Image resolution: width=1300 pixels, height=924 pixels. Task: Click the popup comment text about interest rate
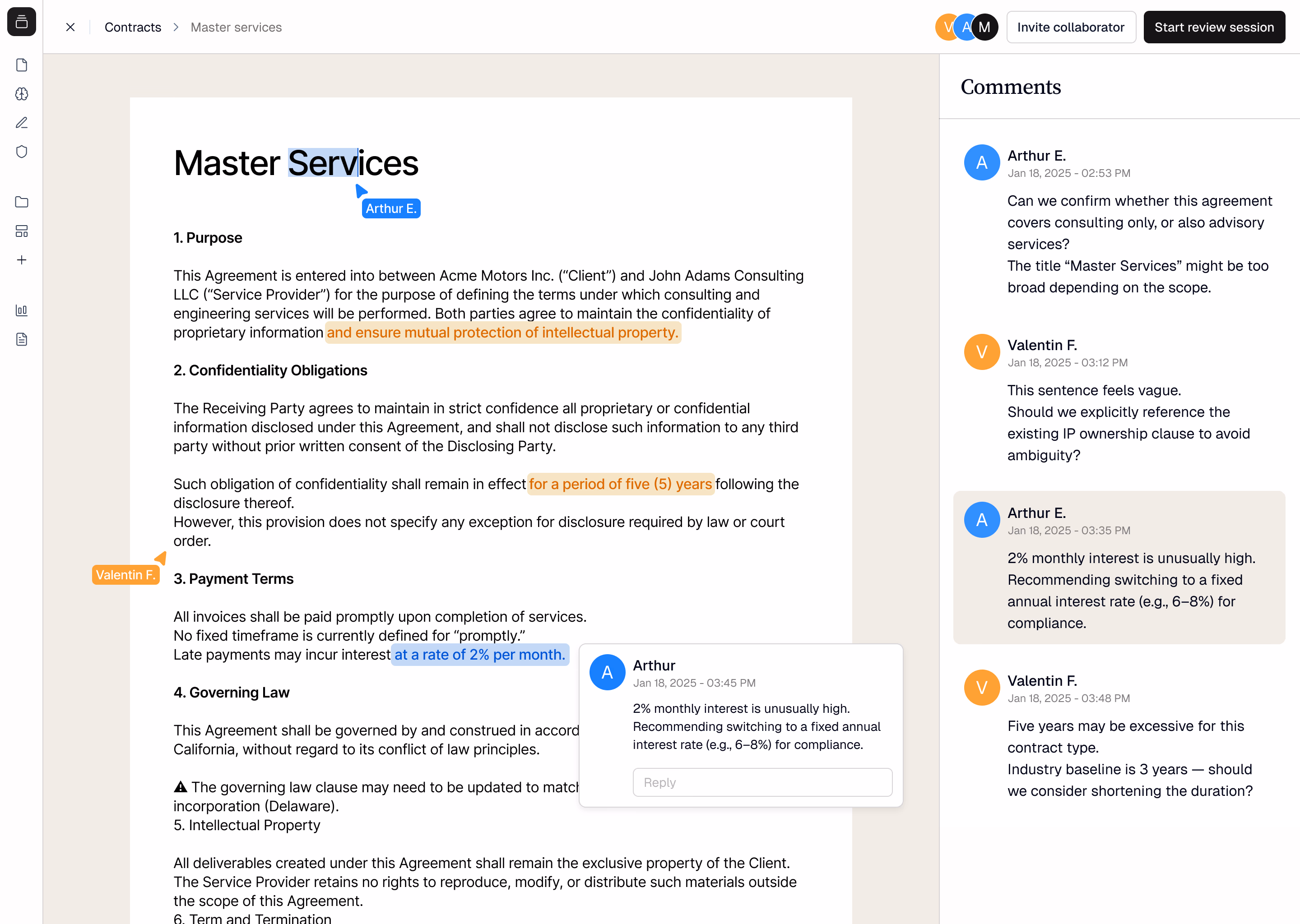click(x=757, y=726)
